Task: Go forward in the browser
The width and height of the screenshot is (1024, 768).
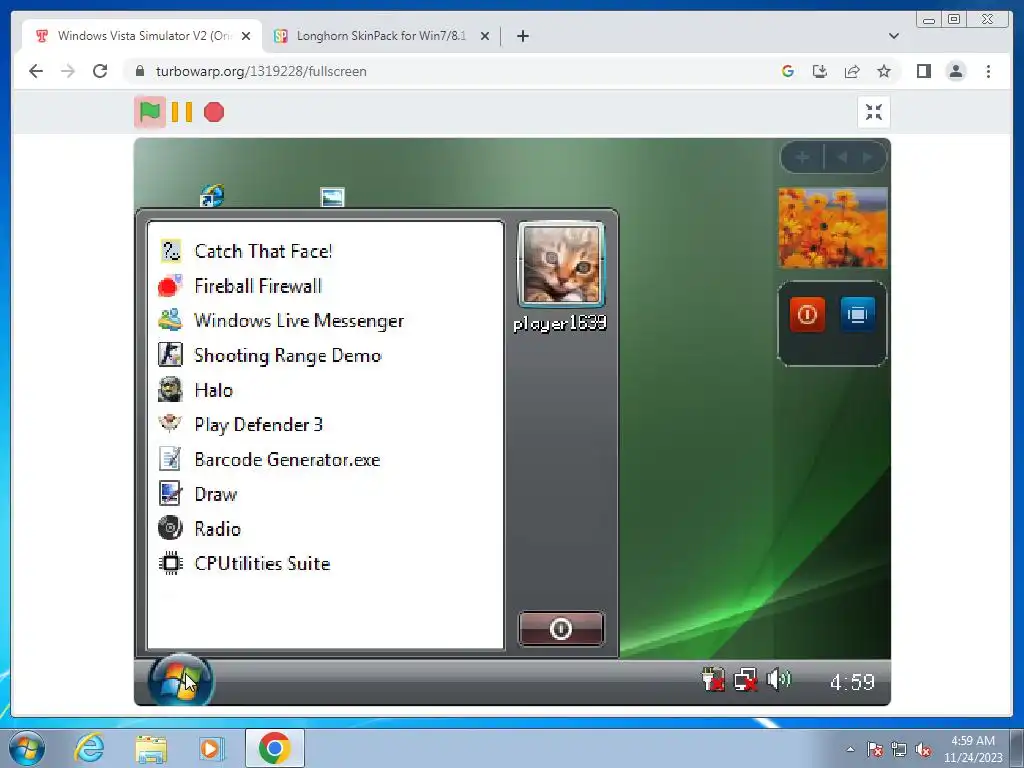Action: (68, 71)
